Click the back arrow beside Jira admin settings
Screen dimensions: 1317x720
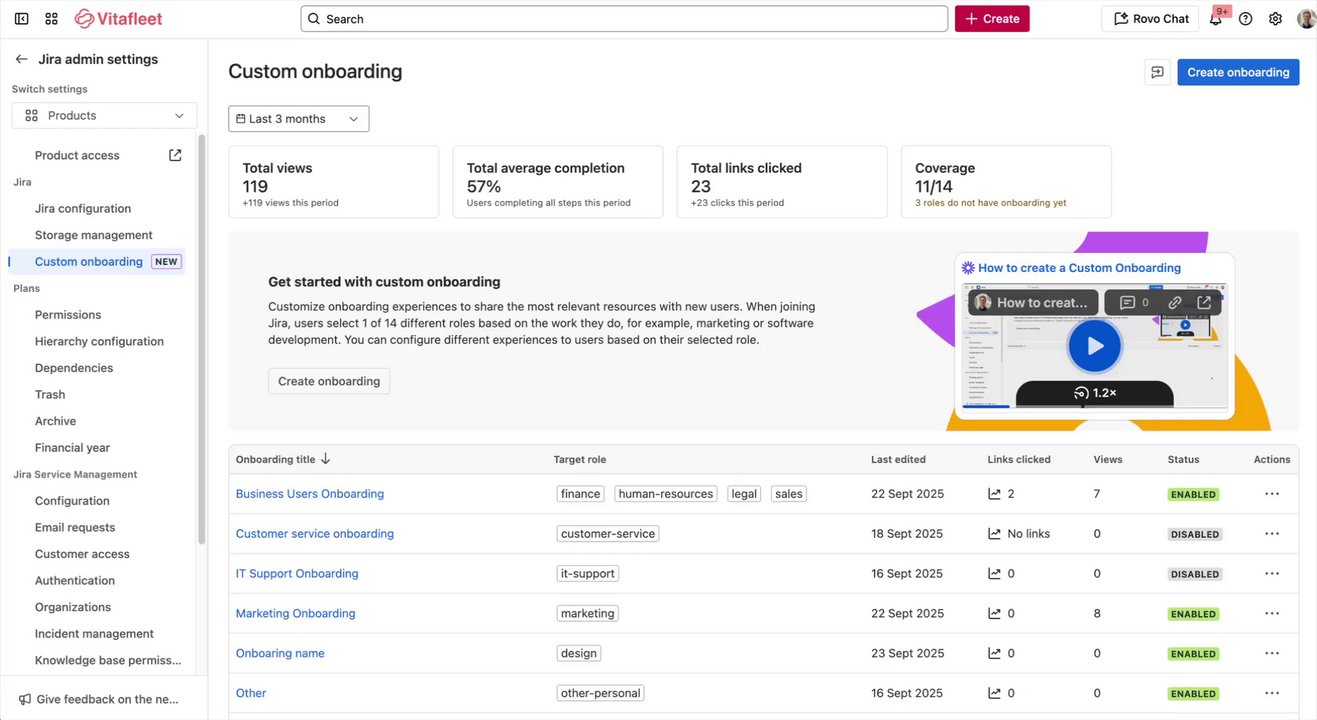21,59
